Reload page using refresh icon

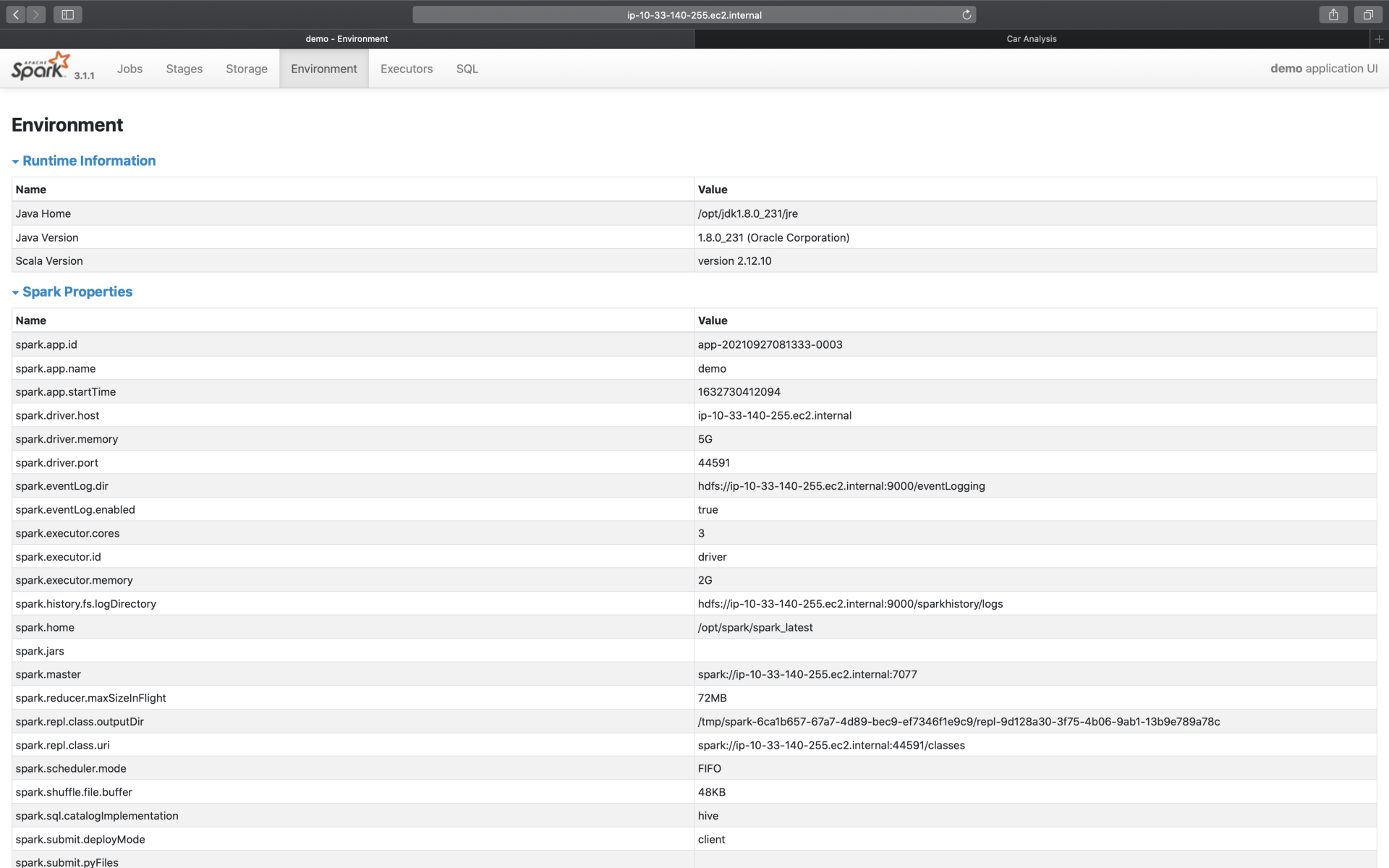(x=967, y=14)
